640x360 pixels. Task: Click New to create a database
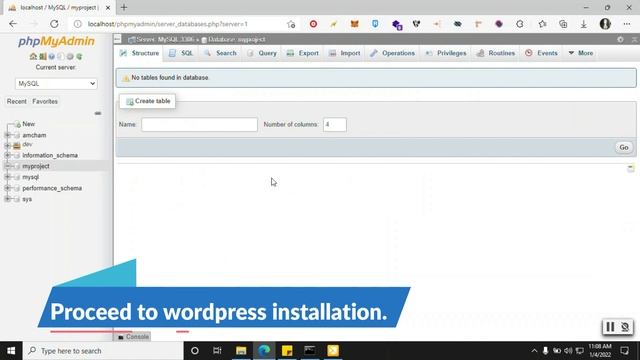29,124
